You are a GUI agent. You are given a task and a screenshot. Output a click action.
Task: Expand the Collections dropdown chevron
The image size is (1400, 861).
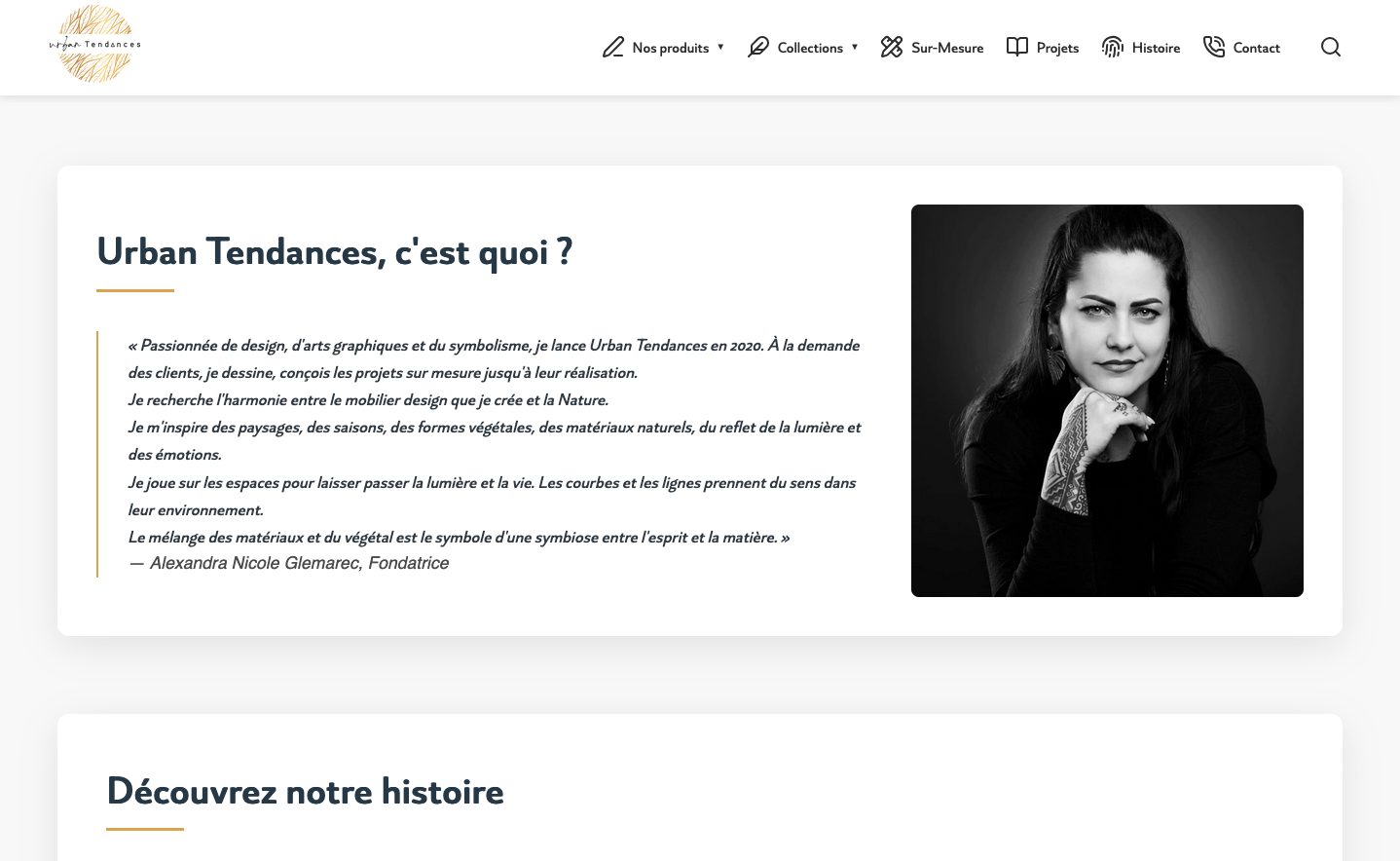click(x=854, y=47)
